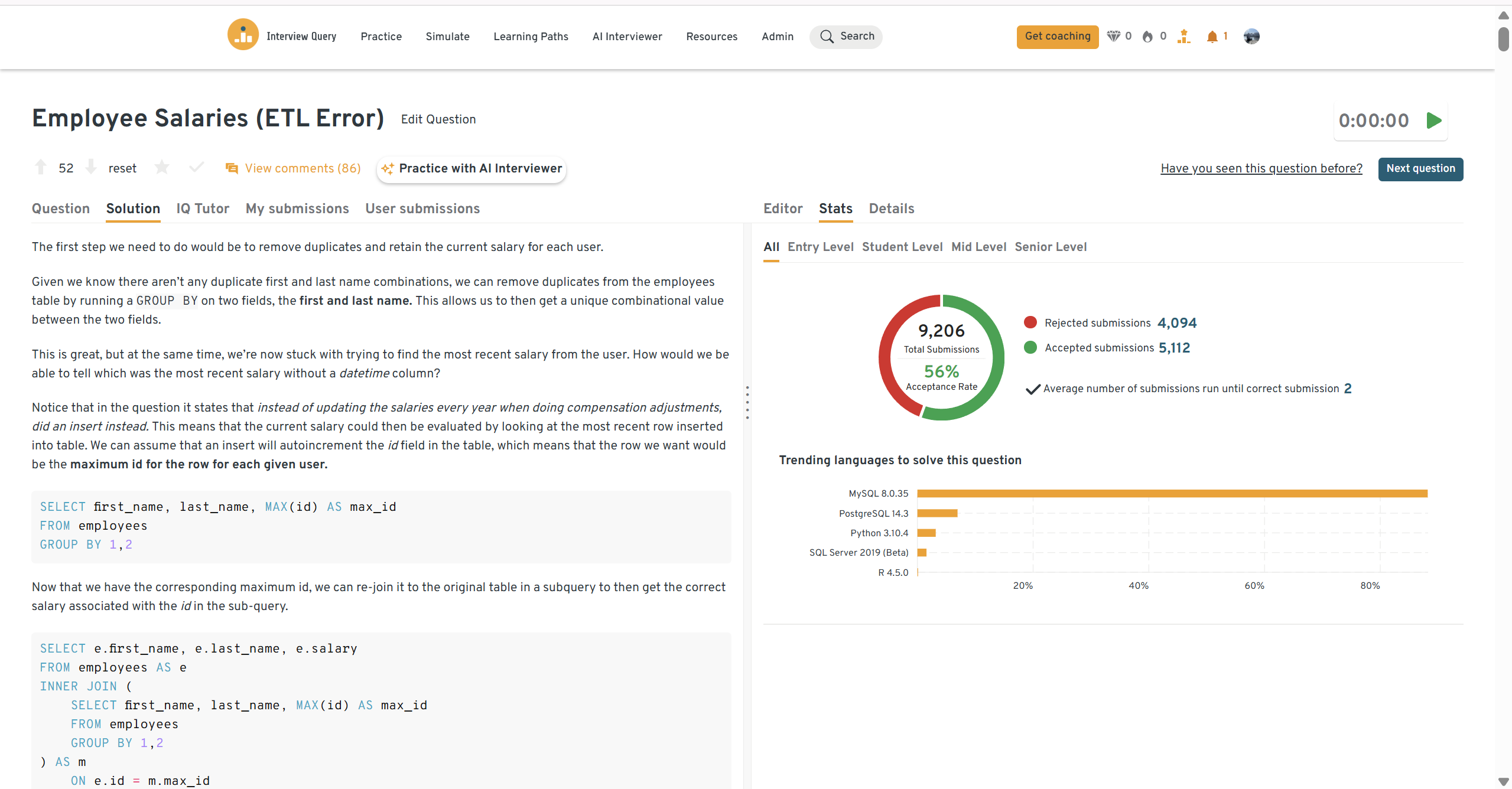Open the user profile avatar
1512x789 pixels.
tap(1251, 37)
